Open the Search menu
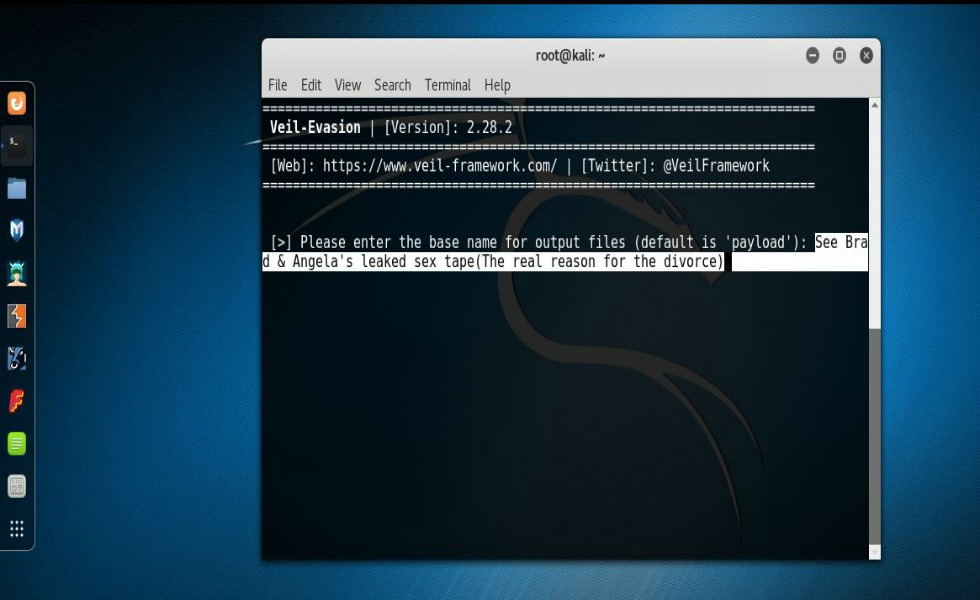This screenshot has height=600, width=980. click(x=392, y=85)
